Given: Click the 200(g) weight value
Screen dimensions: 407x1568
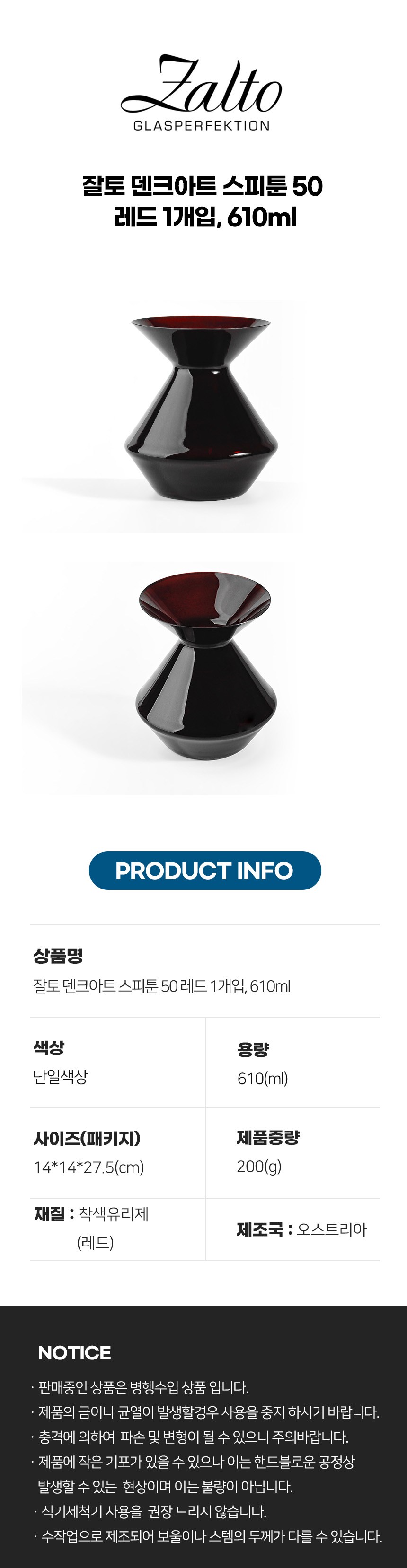Looking at the screenshot, I should point(259,1166).
